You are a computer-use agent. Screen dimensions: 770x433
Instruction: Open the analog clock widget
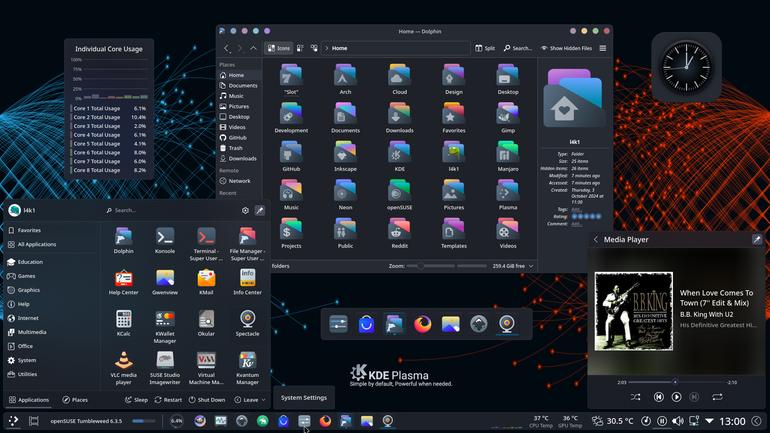(686, 66)
